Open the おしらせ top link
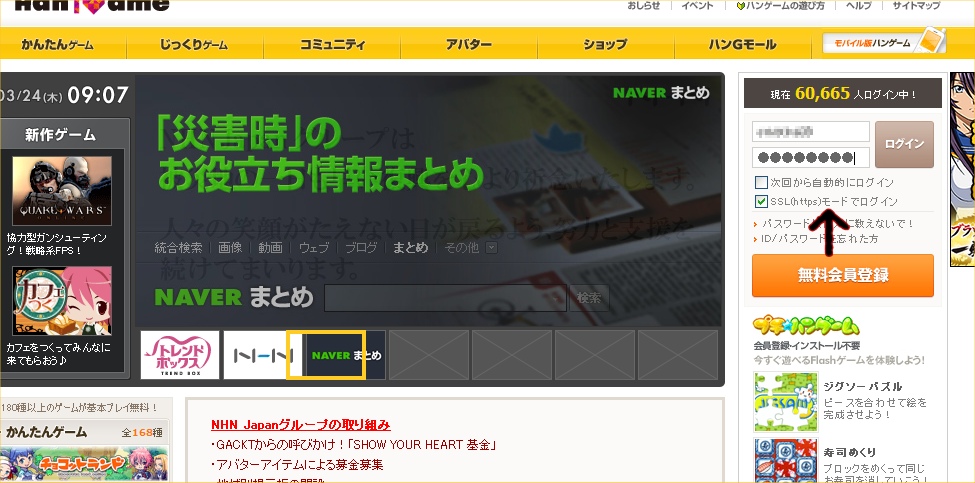 point(644,6)
